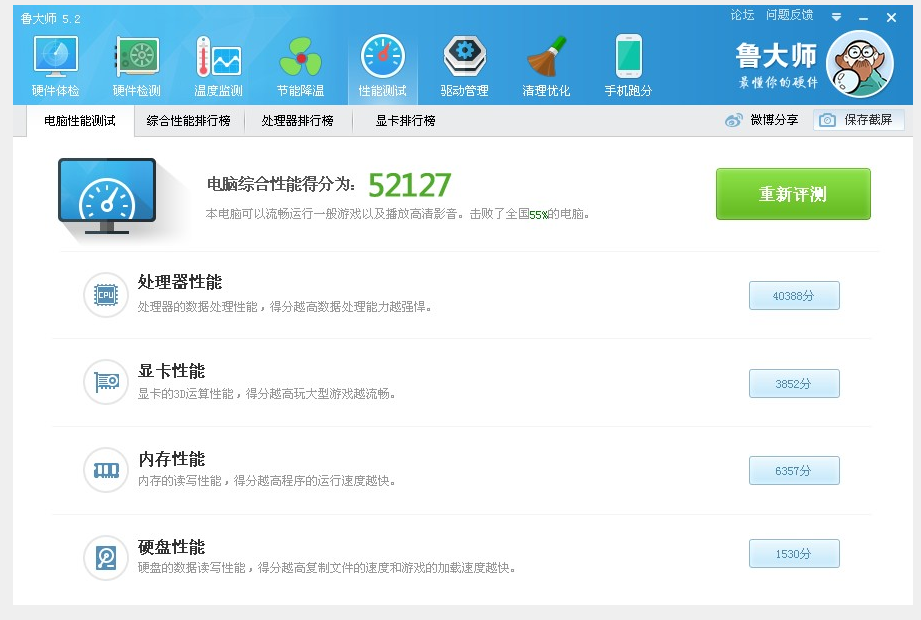Click the 1530分 hard disk score
Viewport: 921px width, 620px height.
point(793,554)
